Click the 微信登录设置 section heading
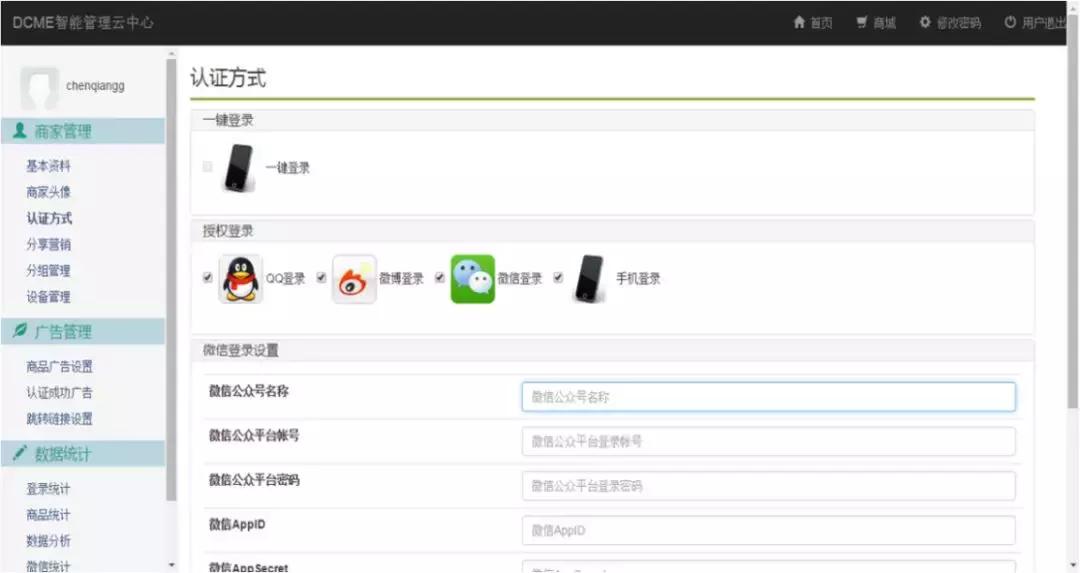 point(240,350)
